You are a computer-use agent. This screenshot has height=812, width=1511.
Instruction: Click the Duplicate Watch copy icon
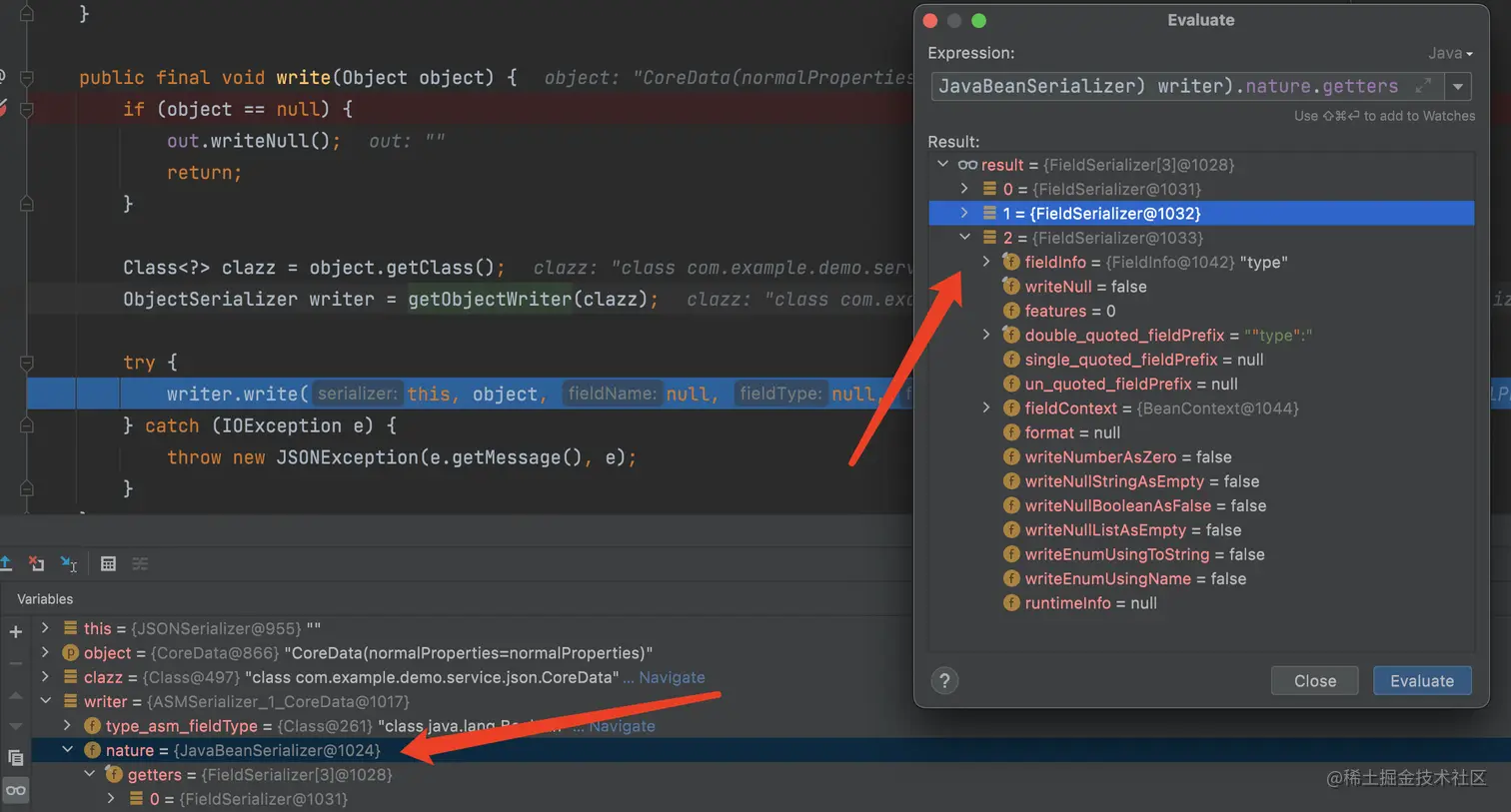click(15, 757)
